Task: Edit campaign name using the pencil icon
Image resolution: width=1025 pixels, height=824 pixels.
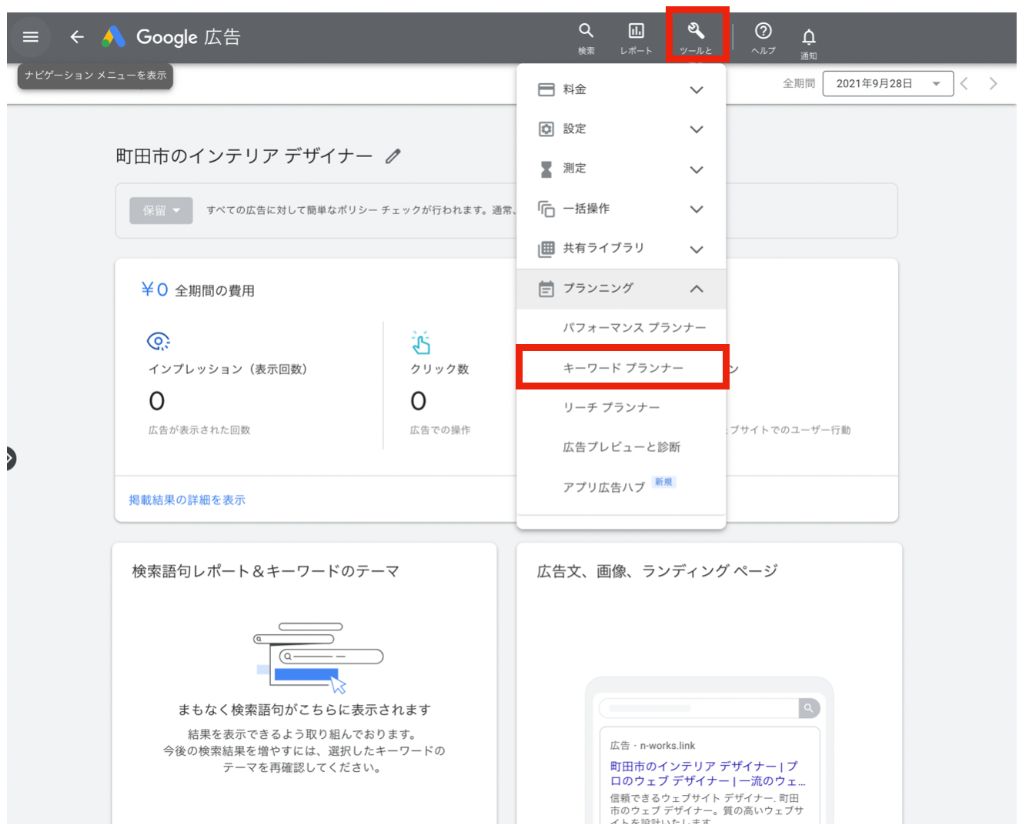Action: [394, 156]
